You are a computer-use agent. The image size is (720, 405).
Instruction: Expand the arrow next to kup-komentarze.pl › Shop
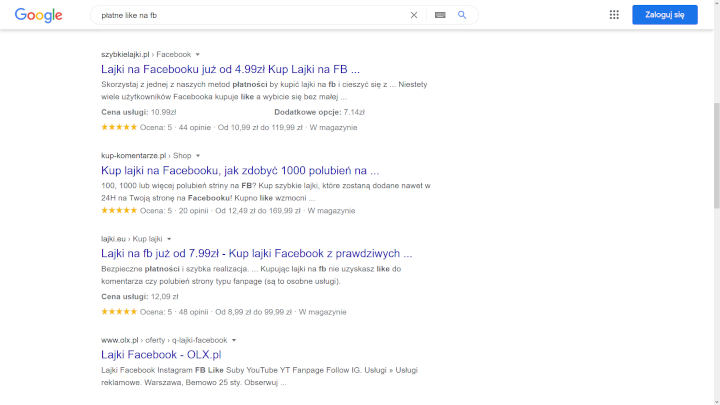point(198,156)
